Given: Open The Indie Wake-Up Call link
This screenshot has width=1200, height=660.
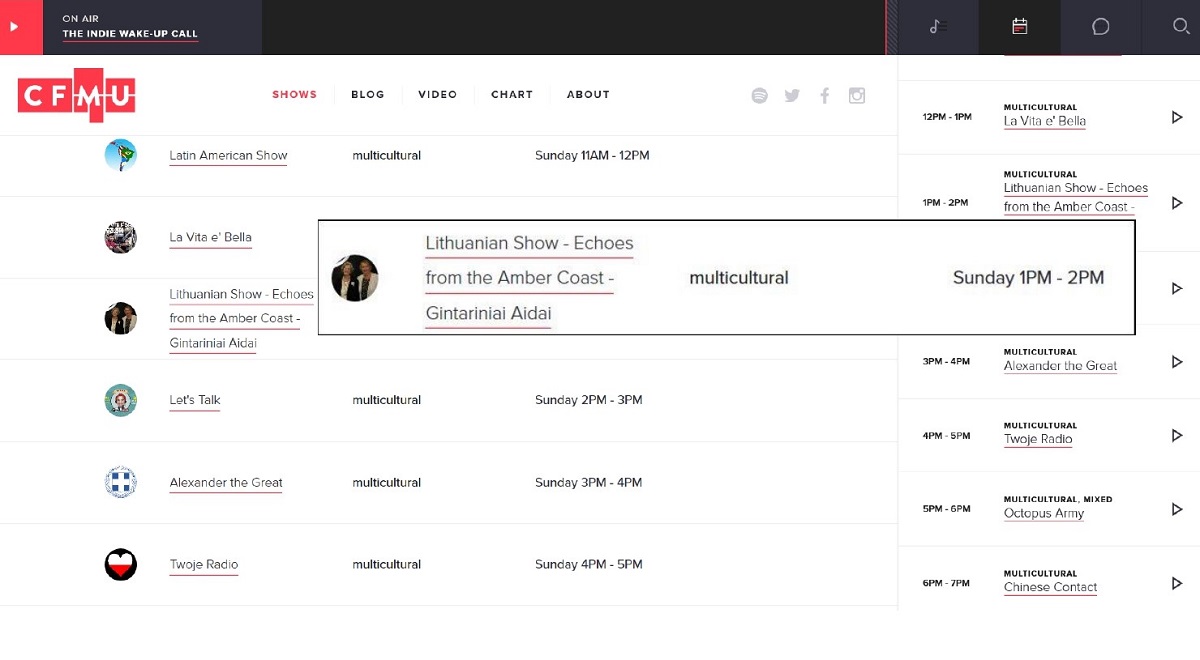Looking at the screenshot, I should point(130,34).
